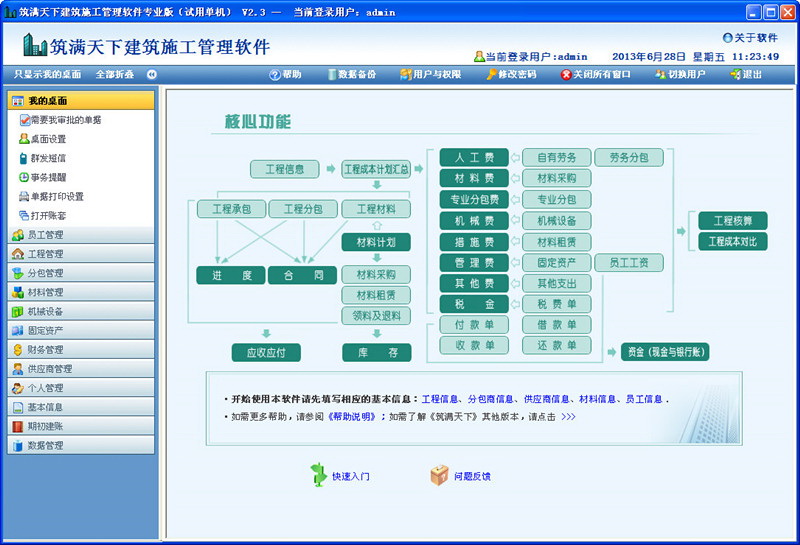Expand 个人管理 sidebar section

click(81, 388)
